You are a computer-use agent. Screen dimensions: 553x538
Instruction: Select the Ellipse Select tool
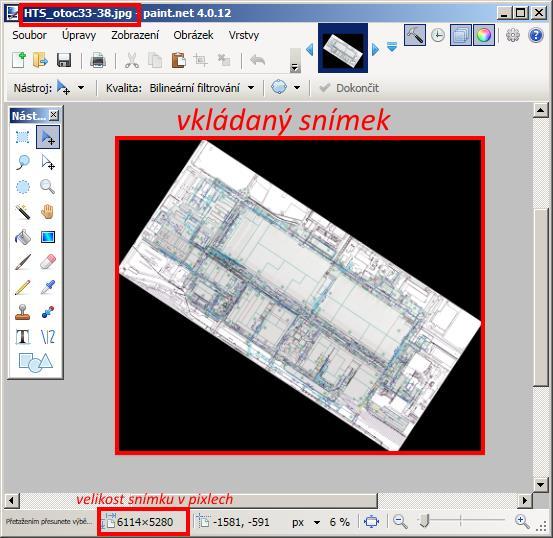[23, 187]
